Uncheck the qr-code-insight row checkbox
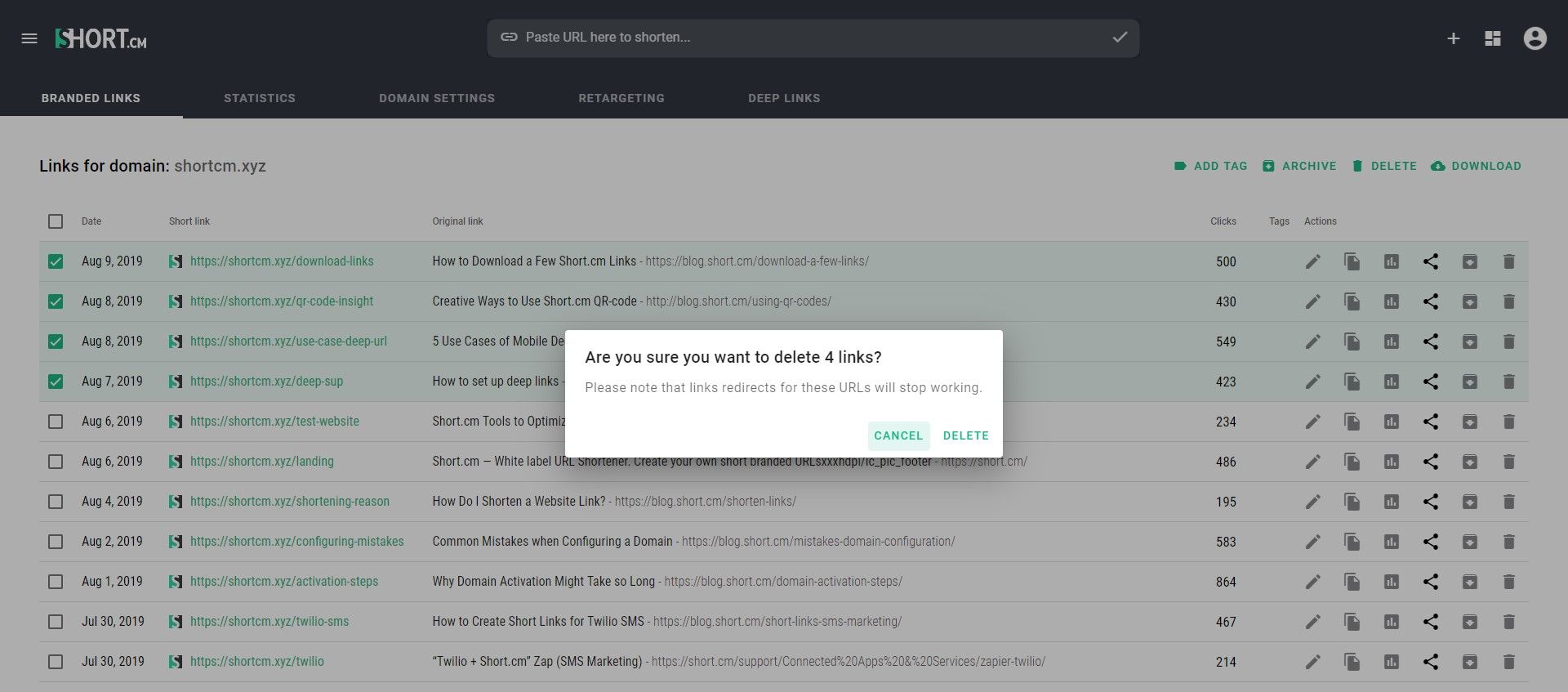The height and width of the screenshot is (692, 1568). (x=55, y=301)
